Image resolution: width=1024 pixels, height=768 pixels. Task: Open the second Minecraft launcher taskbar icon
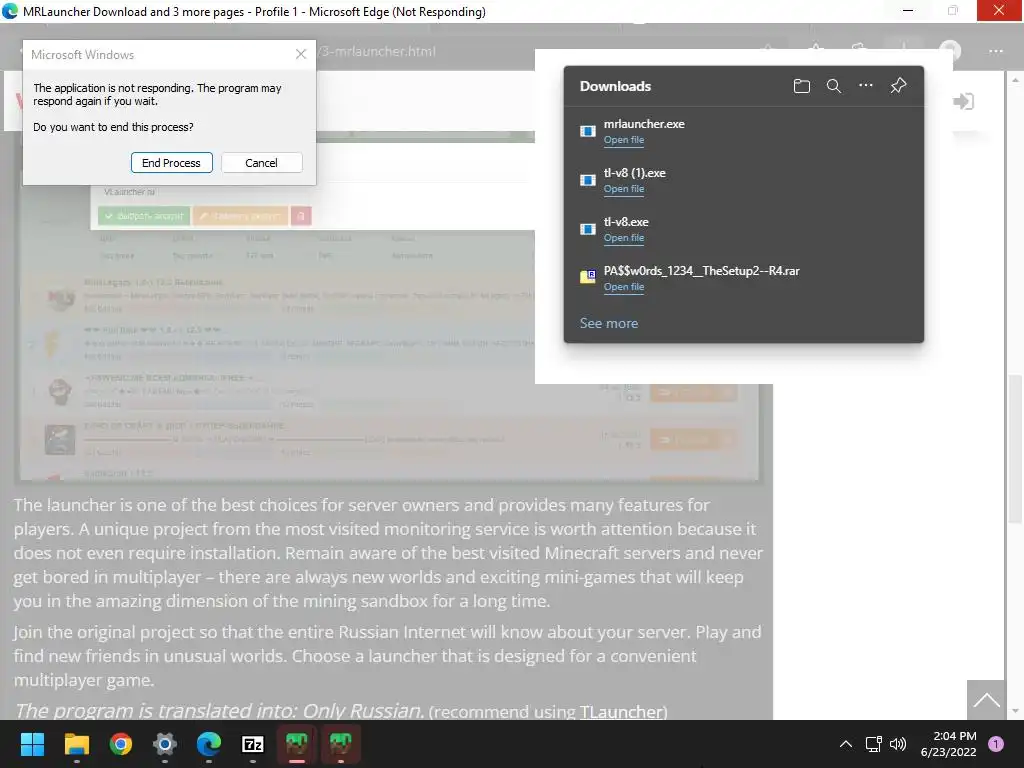pos(341,744)
